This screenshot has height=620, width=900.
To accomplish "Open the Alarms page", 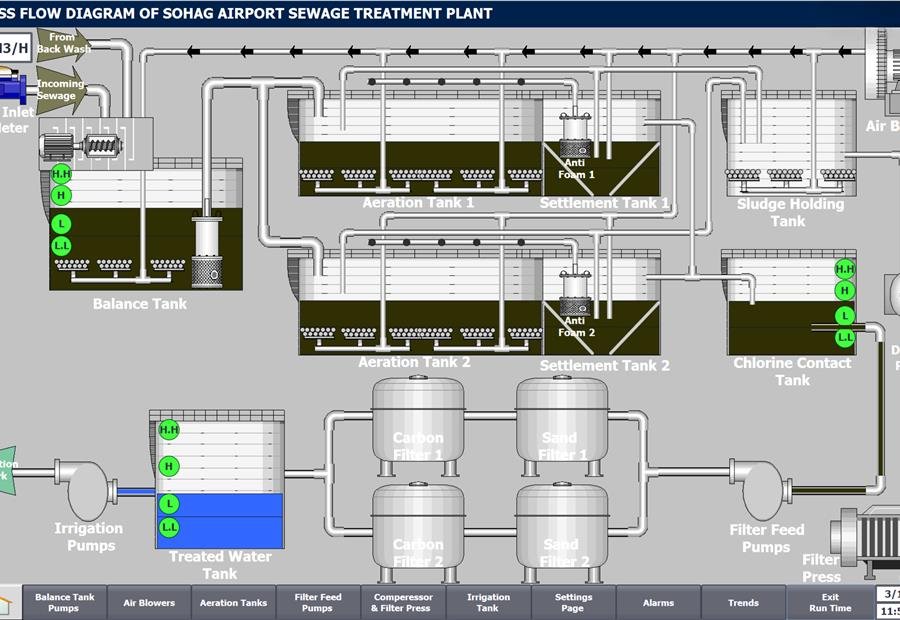I will tap(658, 602).
